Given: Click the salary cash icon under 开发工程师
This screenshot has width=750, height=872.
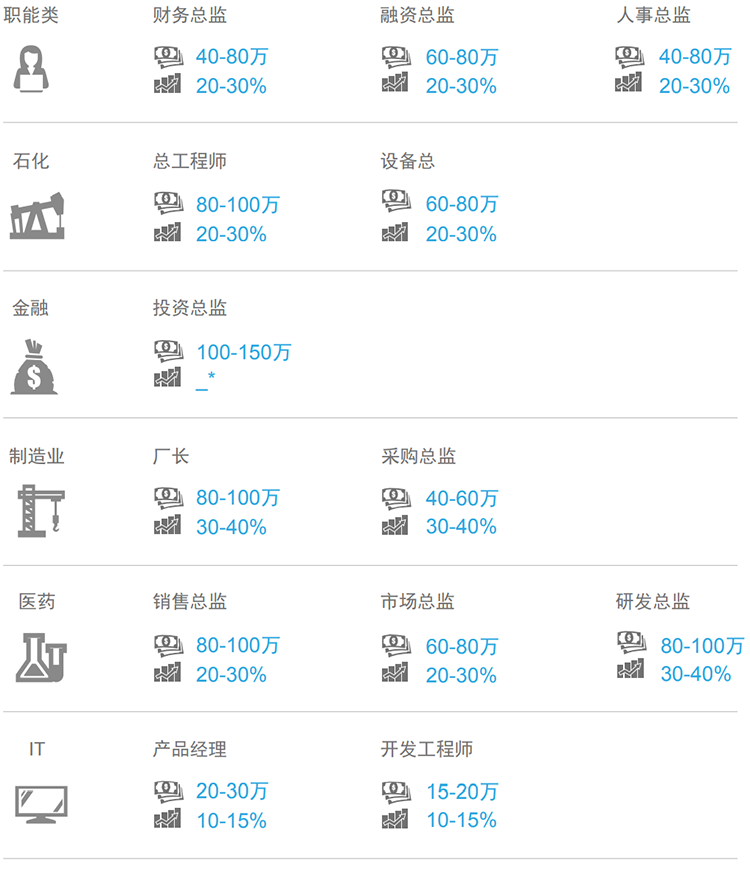Looking at the screenshot, I should 396,792.
